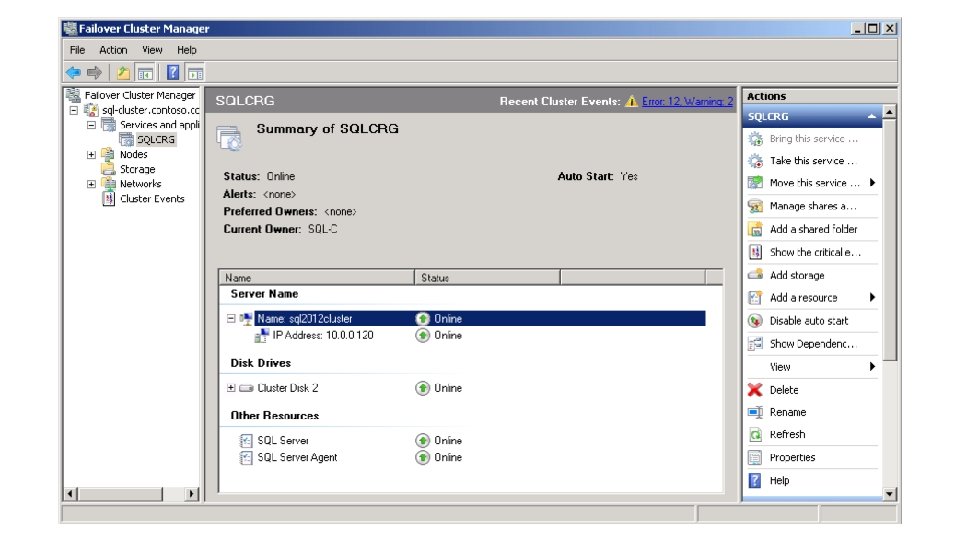Click the Take this service offline icon
Viewport: 960px width, 540px height.
(756, 161)
